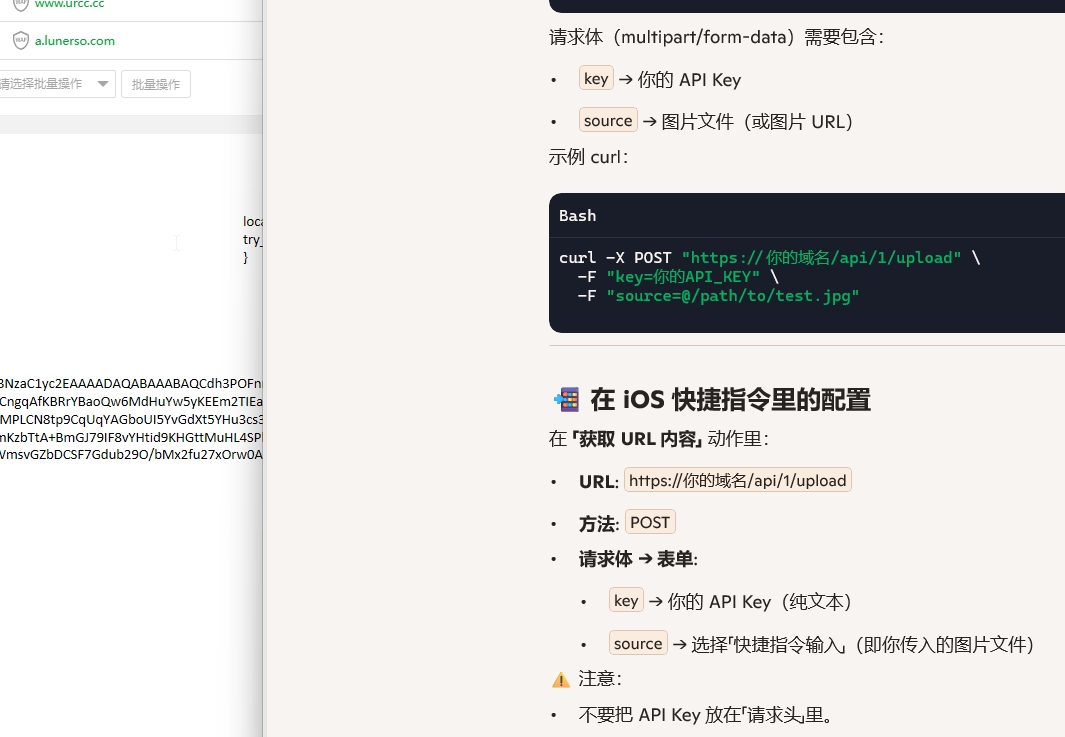Click the Bash code block header

pos(578,216)
